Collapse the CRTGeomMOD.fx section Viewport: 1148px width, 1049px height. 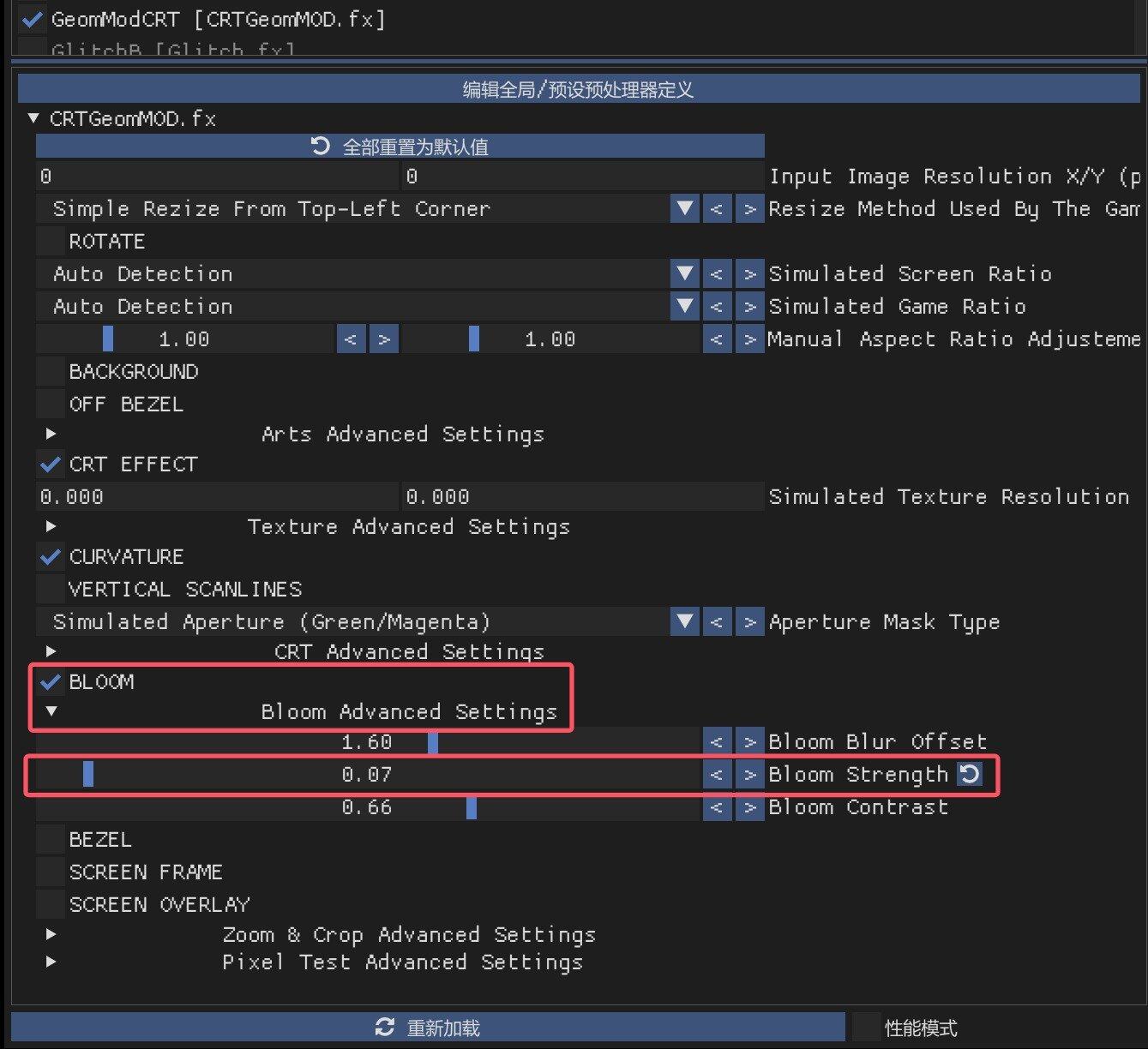coord(33,118)
